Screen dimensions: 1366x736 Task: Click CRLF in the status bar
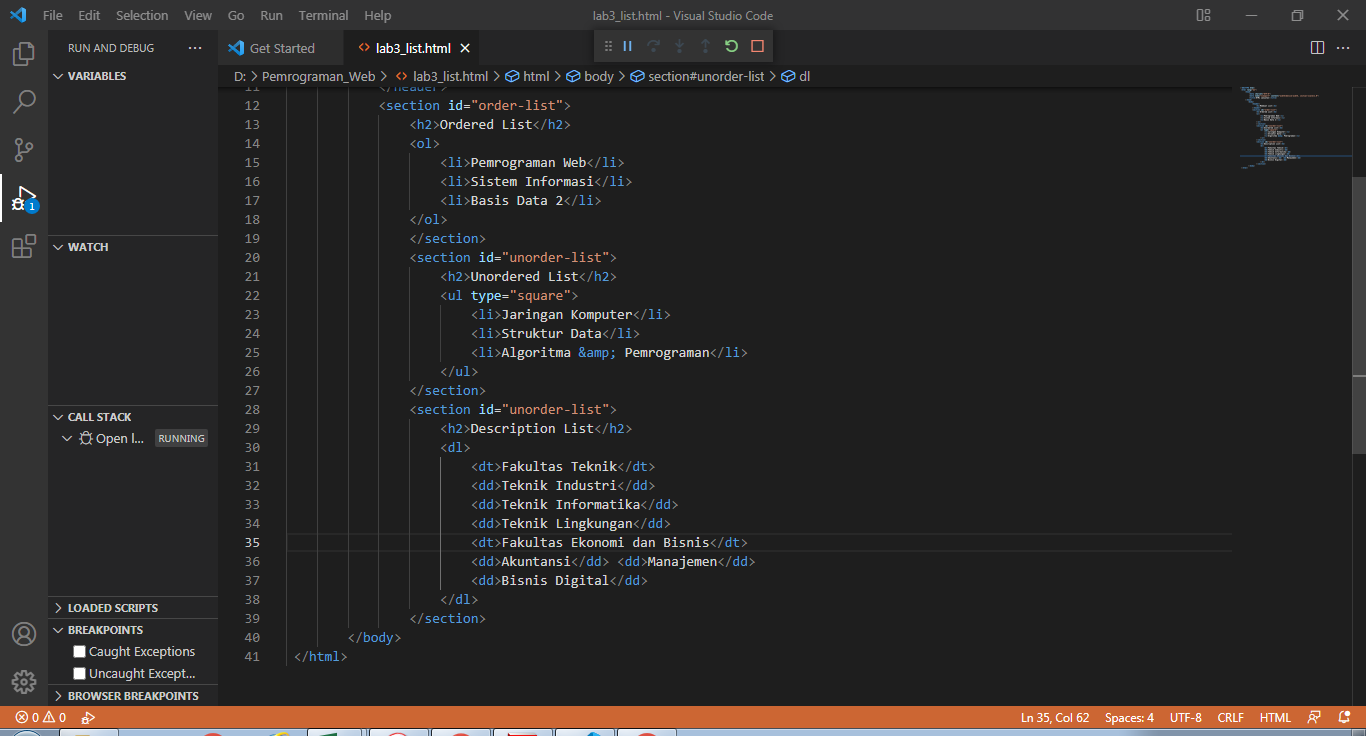[1230, 717]
